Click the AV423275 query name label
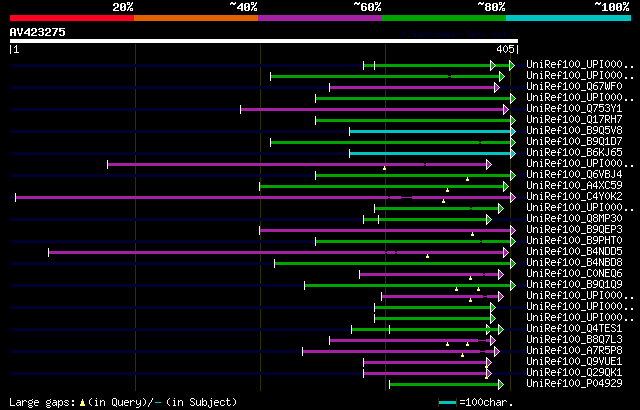Image resolution: width=640 pixels, height=410 pixels. (x=38, y=32)
